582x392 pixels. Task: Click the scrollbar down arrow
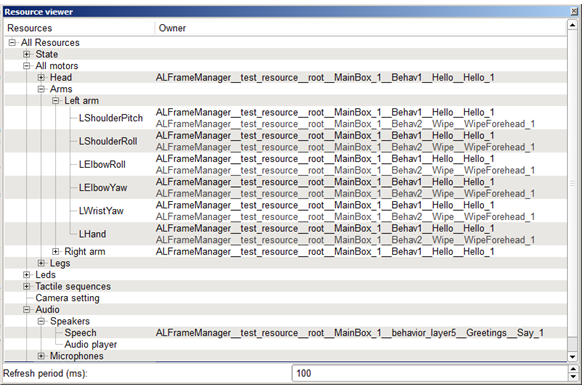click(572, 357)
